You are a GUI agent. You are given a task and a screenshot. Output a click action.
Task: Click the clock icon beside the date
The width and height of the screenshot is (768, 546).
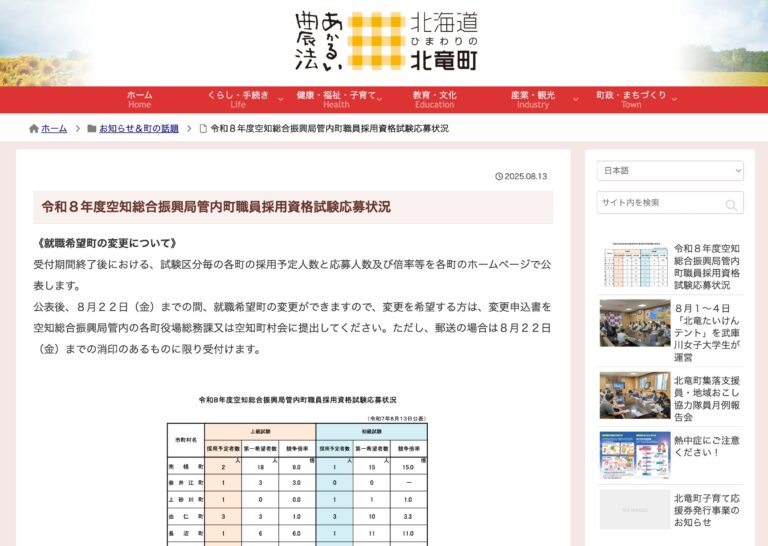(x=499, y=177)
